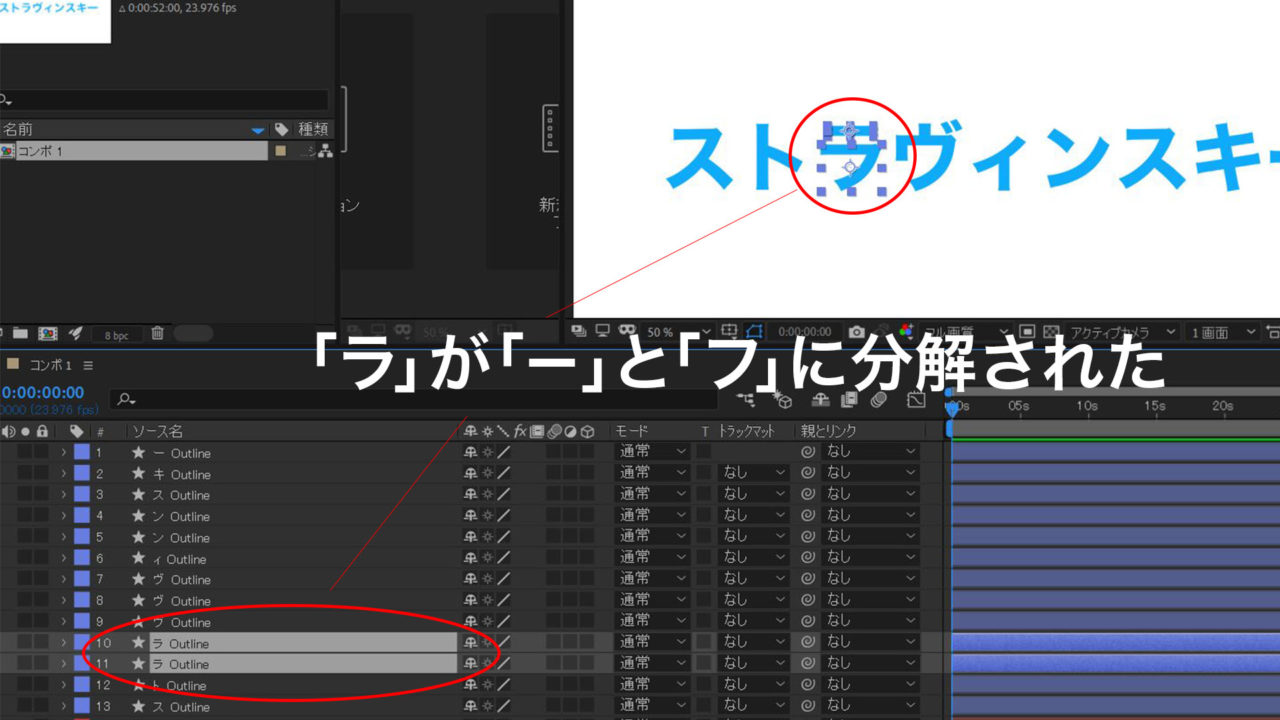Open the アクティブカメラ view dropdown
Screen dimensions: 1280x720
tap(1122, 331)
